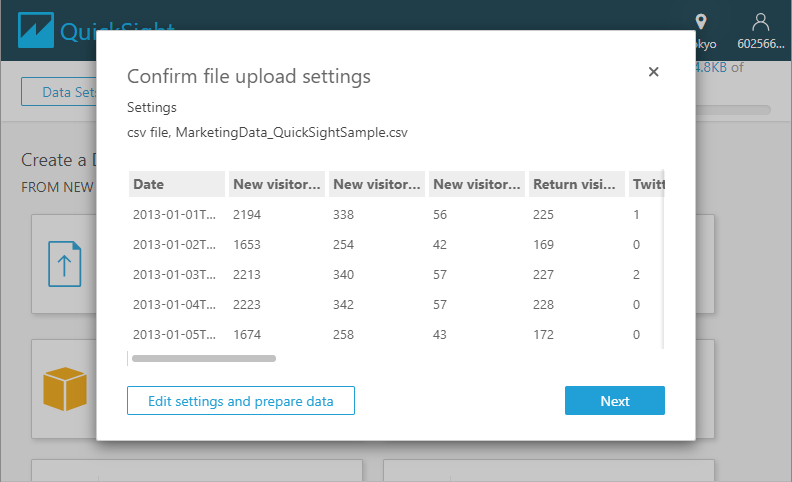
Task: Click the upload file arrow icon
Action: [65, 264]
